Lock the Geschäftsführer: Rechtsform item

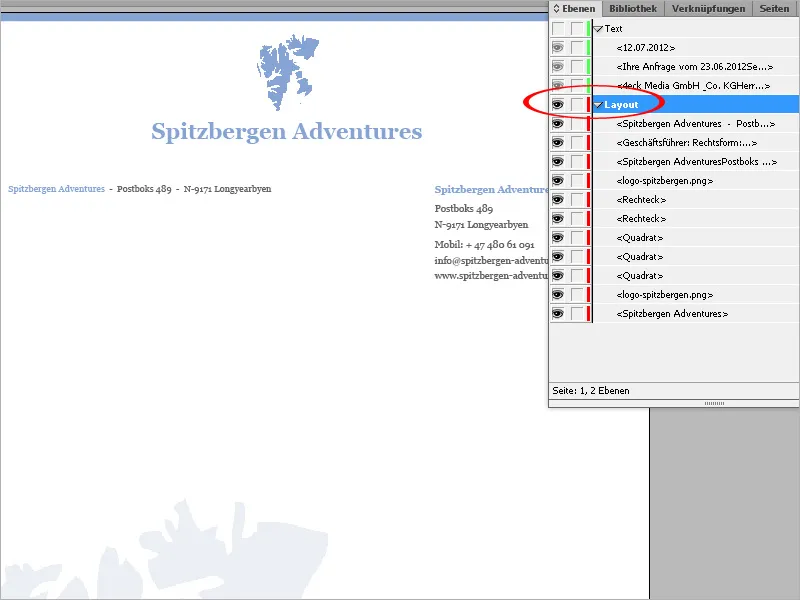point(577,142)
